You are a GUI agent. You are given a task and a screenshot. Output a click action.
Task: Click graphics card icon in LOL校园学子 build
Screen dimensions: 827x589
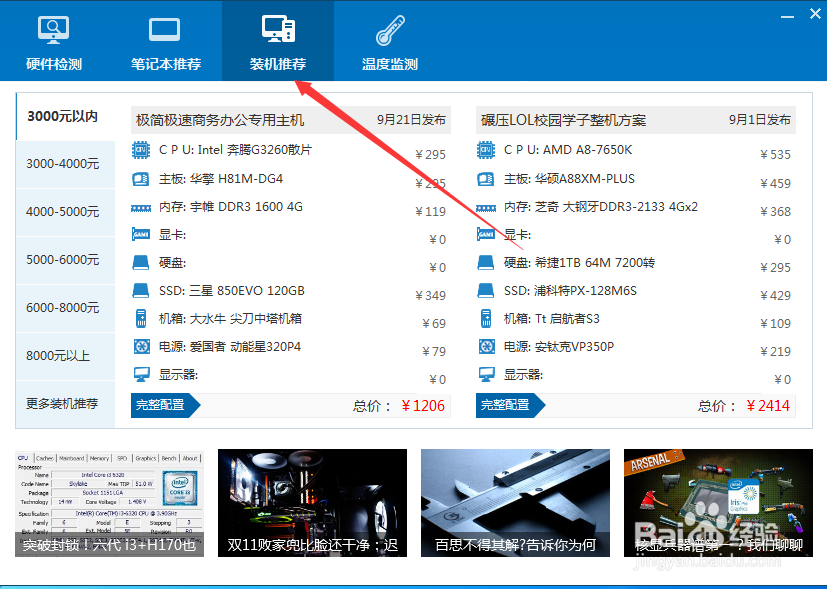pos(486,234)
